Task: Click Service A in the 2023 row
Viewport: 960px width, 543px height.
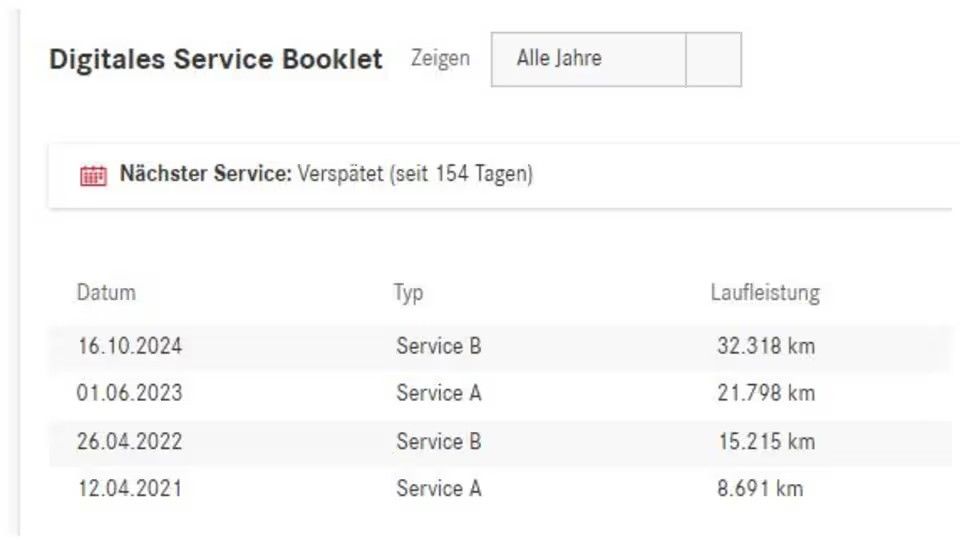Action: [439, 393]
